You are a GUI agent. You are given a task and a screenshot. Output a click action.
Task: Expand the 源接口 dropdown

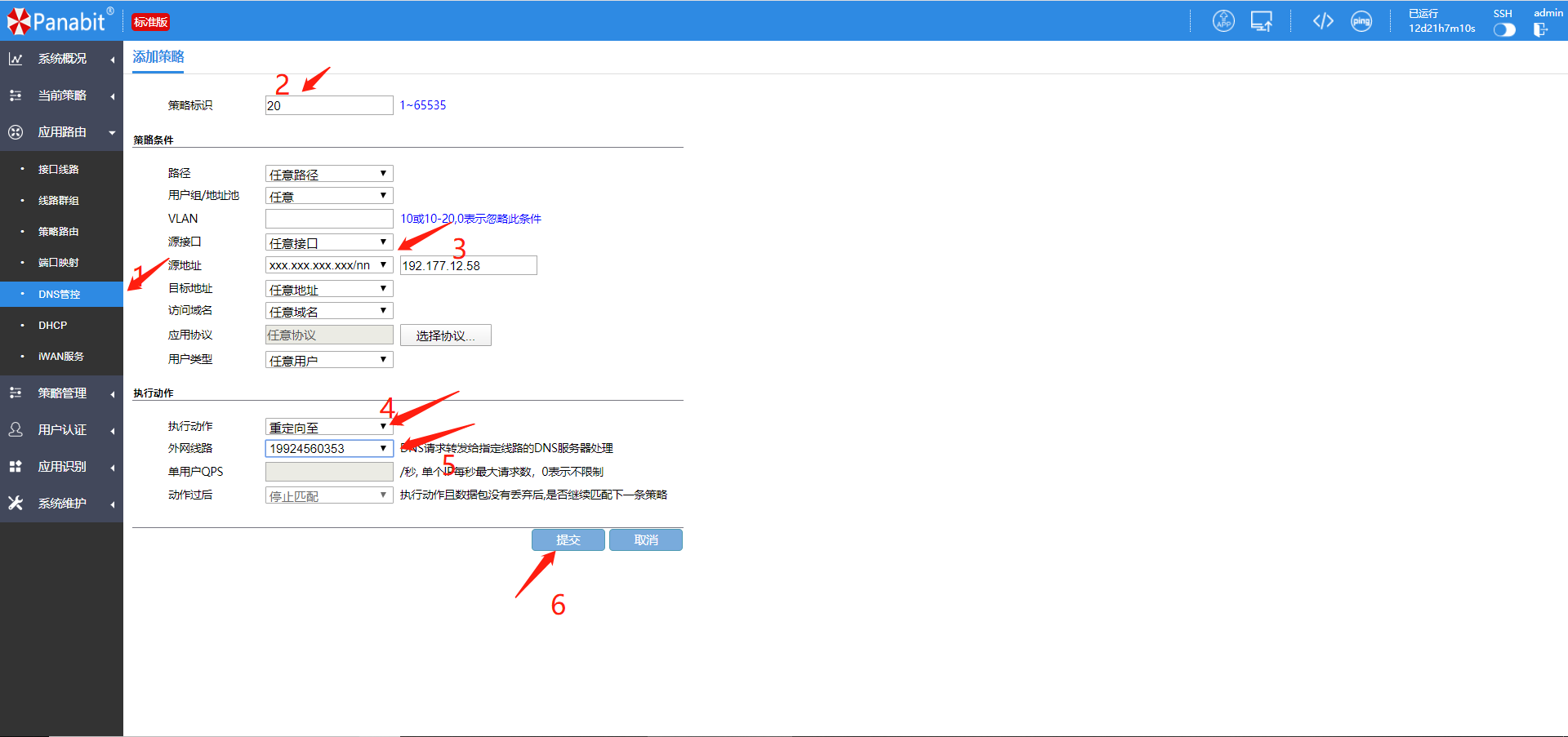328,242
